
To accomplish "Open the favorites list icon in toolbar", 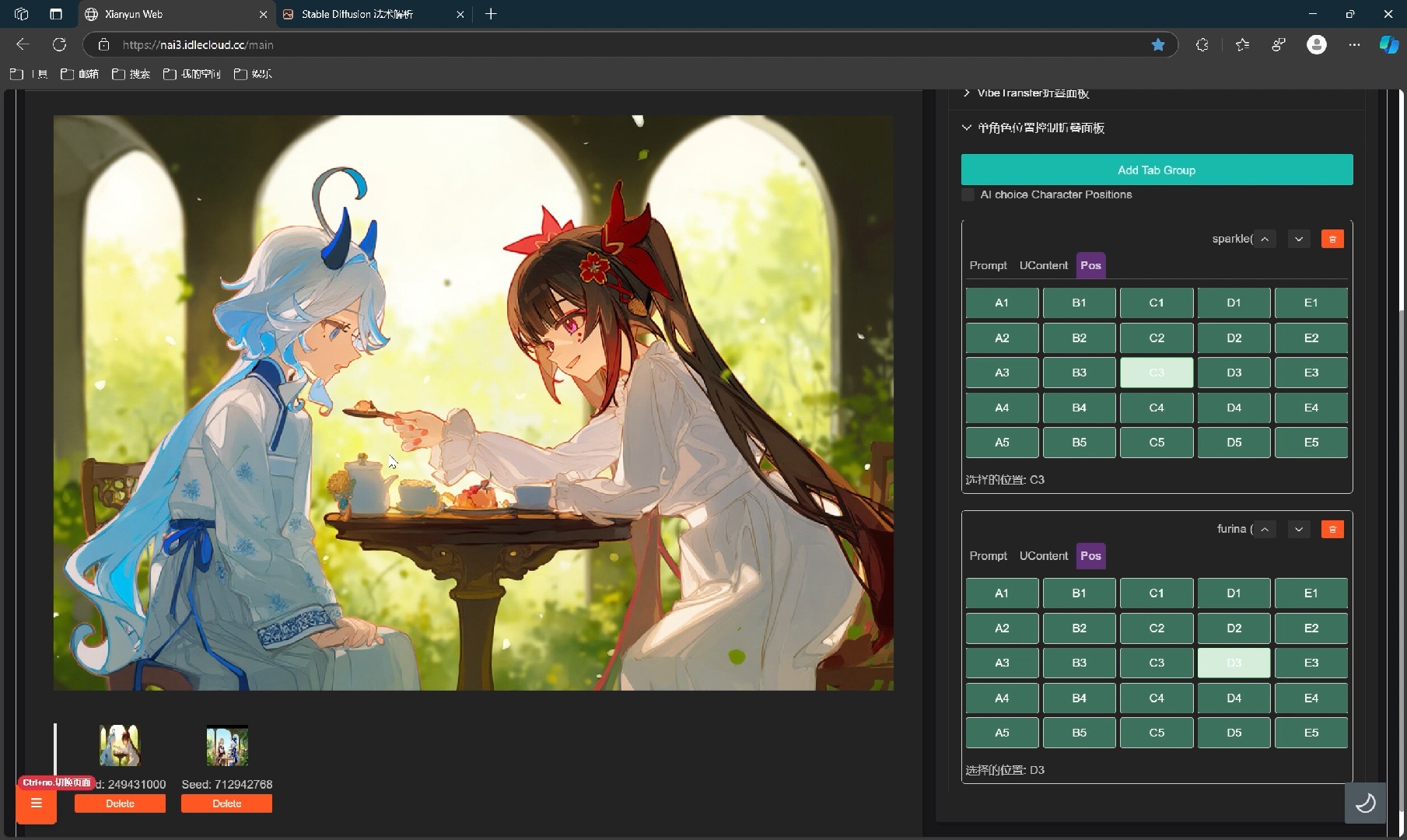I will pyautogui.click(x=1242, y=44).
